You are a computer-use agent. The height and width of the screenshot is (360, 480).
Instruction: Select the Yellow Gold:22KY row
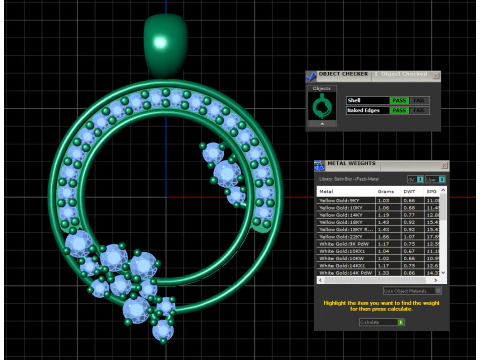tap(378, 237)
